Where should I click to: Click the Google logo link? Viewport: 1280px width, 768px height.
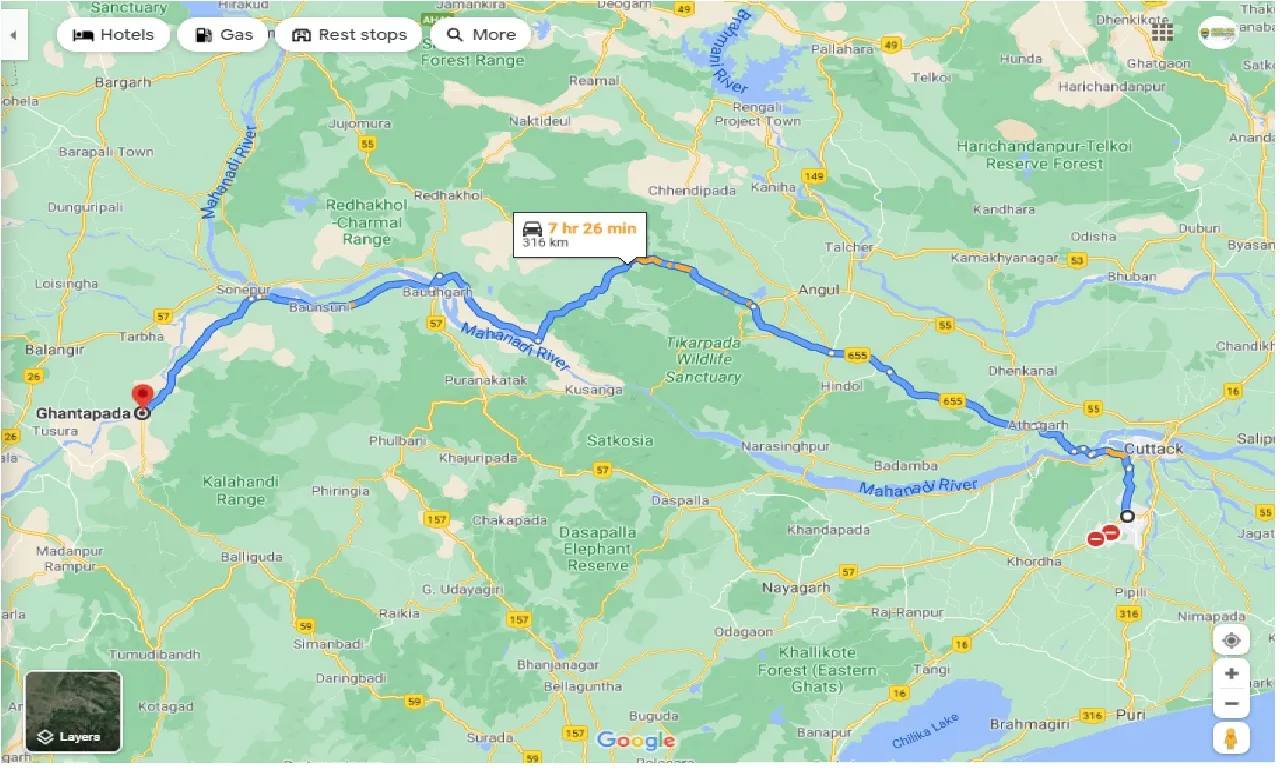pos(635,741)
